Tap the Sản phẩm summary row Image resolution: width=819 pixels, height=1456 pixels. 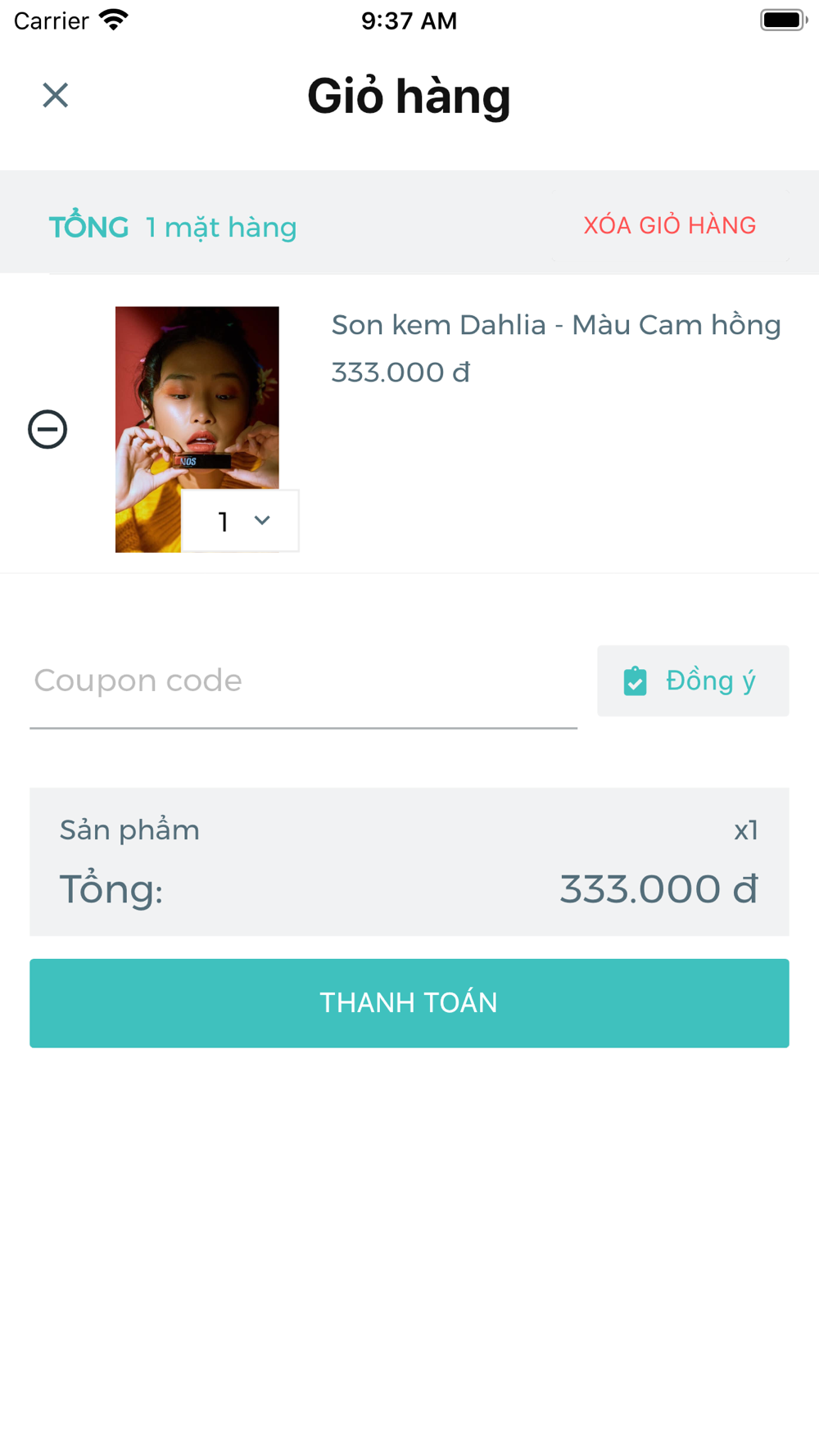(409, 830)
